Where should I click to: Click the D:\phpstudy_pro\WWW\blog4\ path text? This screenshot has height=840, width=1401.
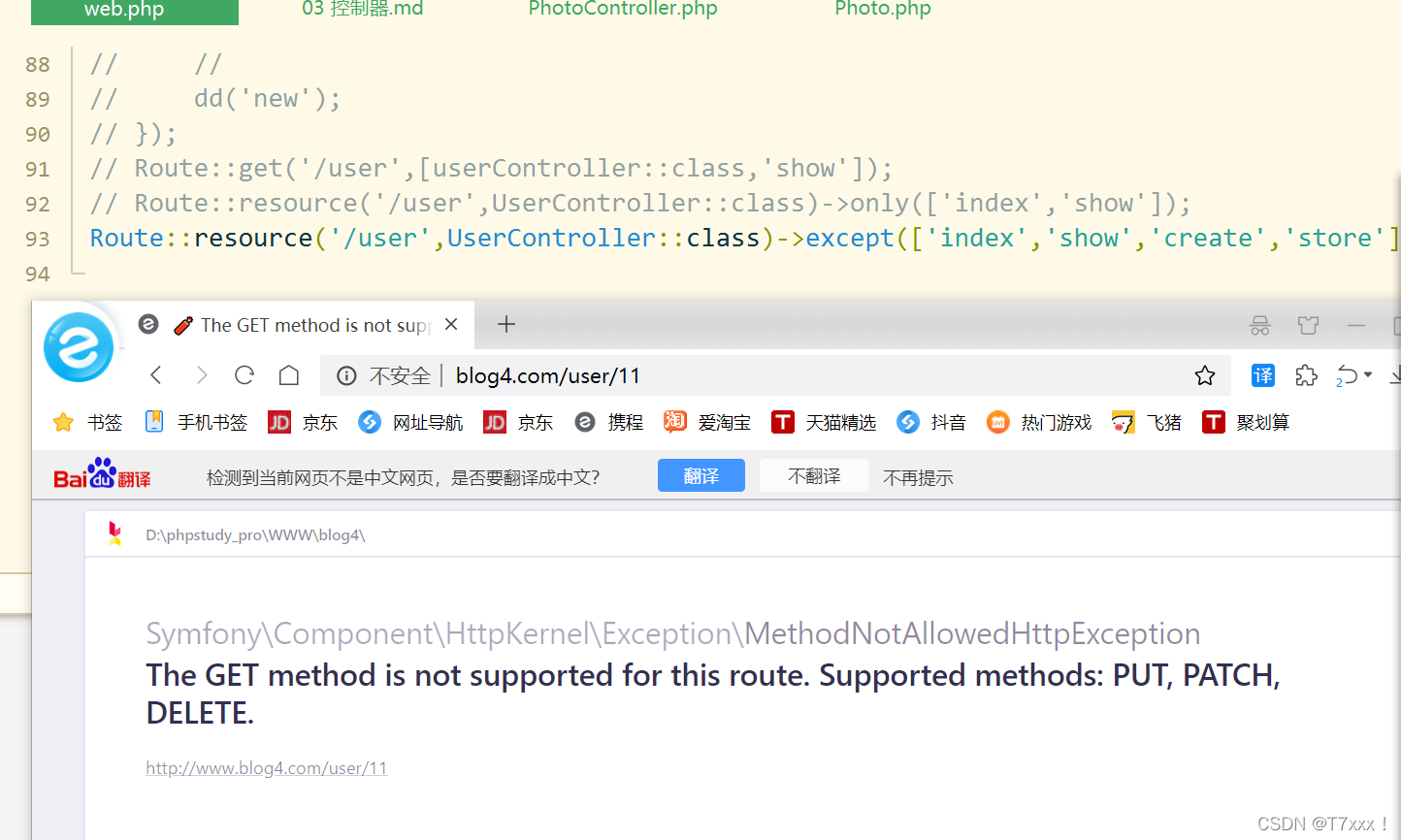[x=255, y=535]
